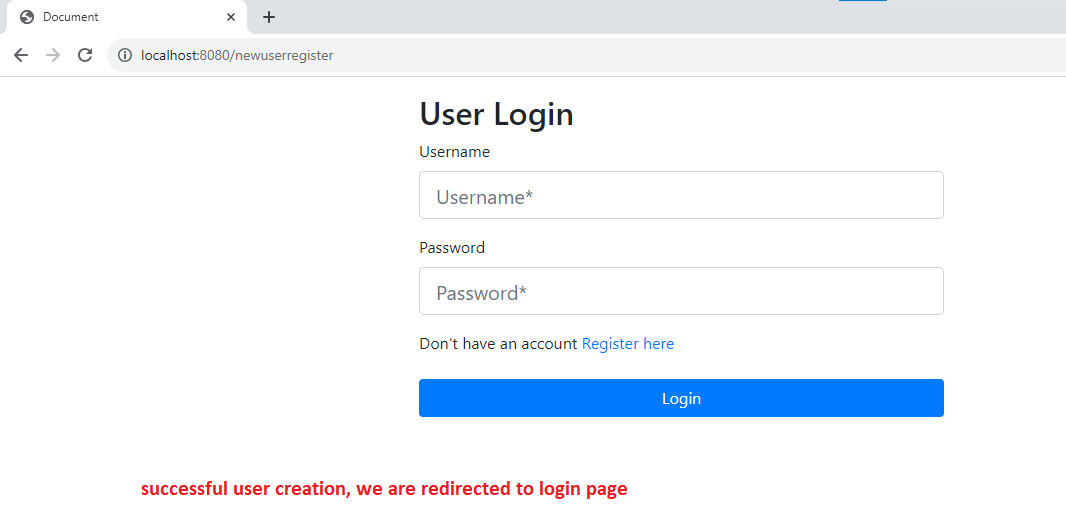Click the Password label above the field

452,248
